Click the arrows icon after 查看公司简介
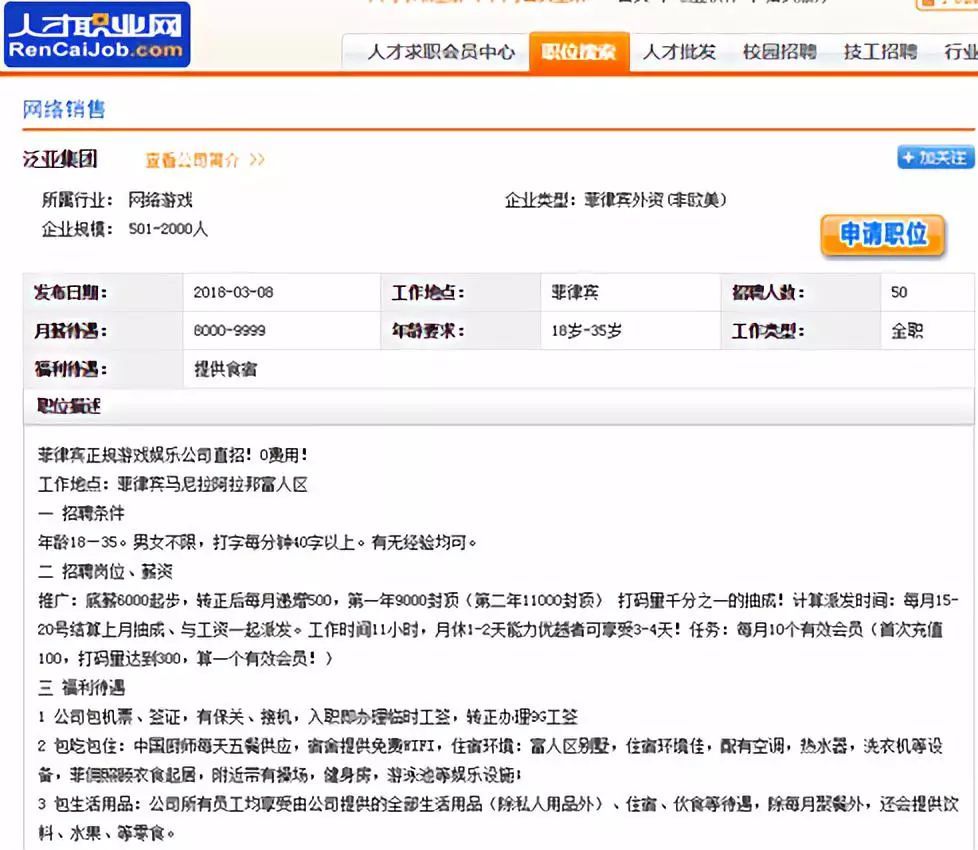This screenshot has width=978, height=850. coord(255,160)
